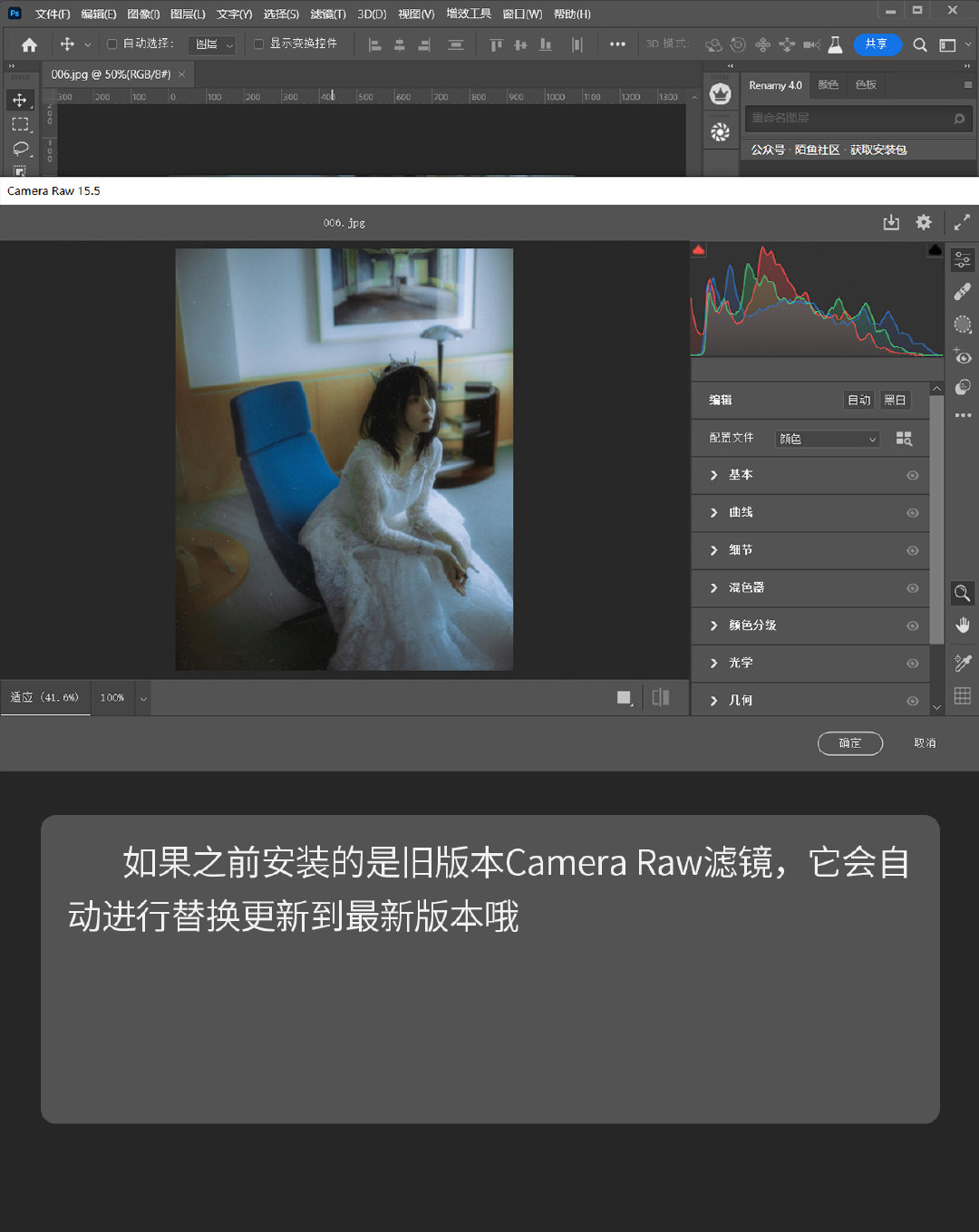Toggle Camera Raw full screen mode
The image size is (979, 1232).
point(962,222)
